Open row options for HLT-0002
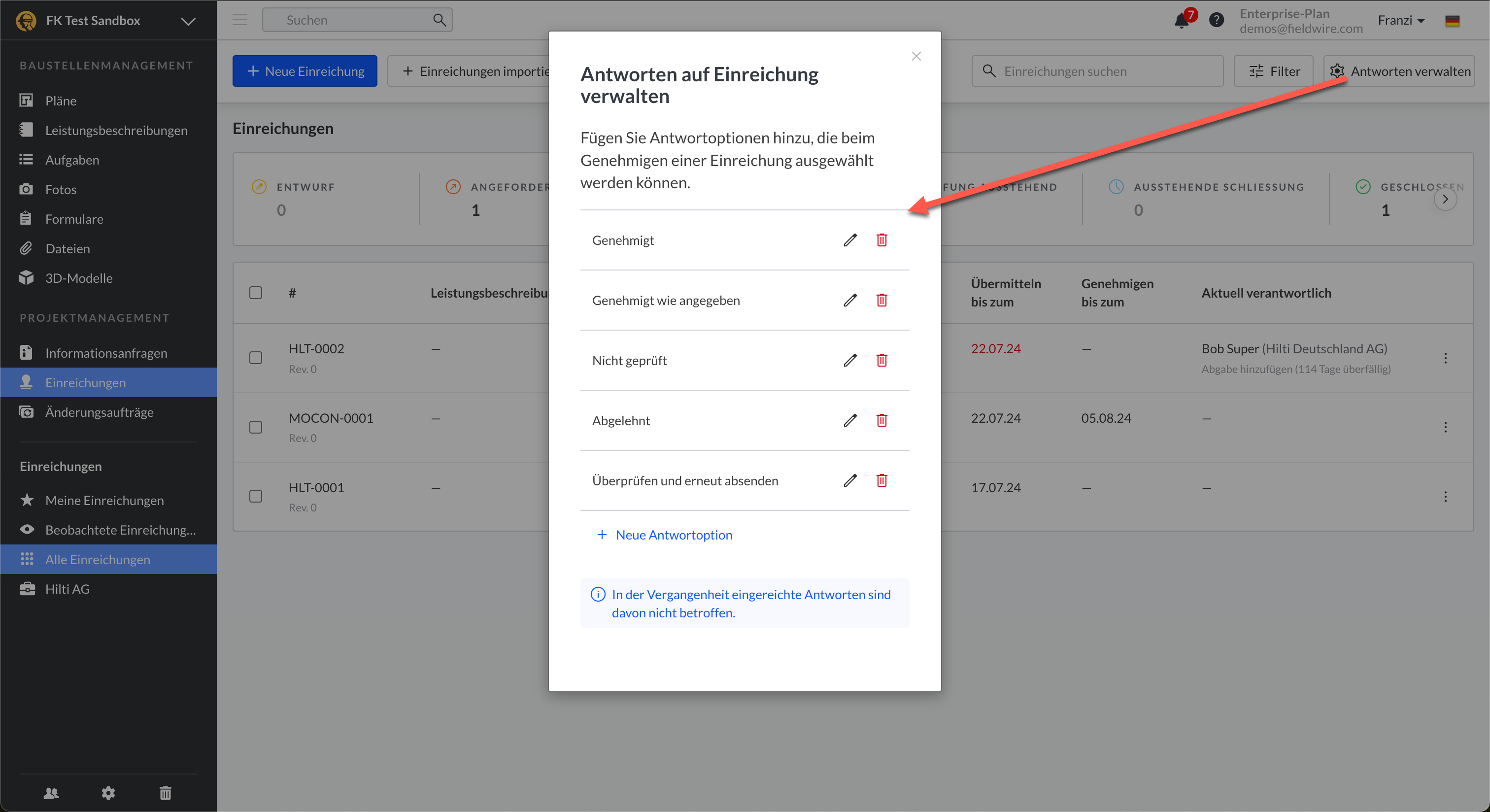 pyautogui.click(x=1445, y=358)
